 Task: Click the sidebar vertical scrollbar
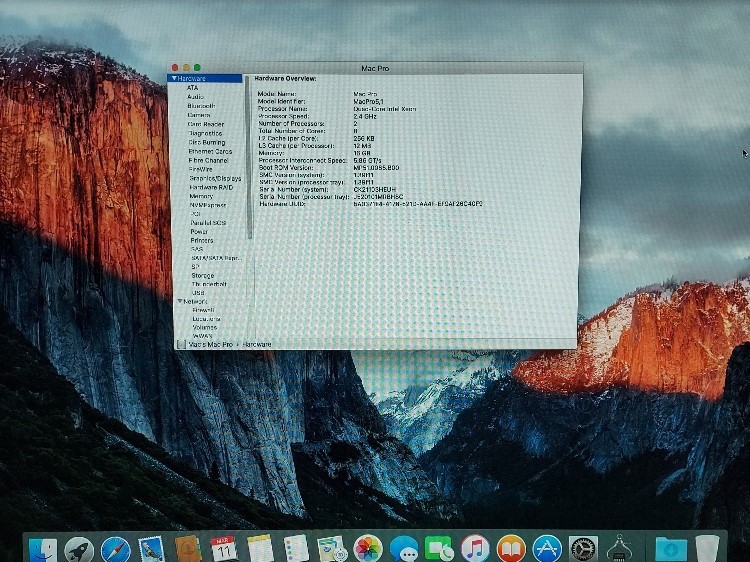pyautogui.click(x=246, y=150)
